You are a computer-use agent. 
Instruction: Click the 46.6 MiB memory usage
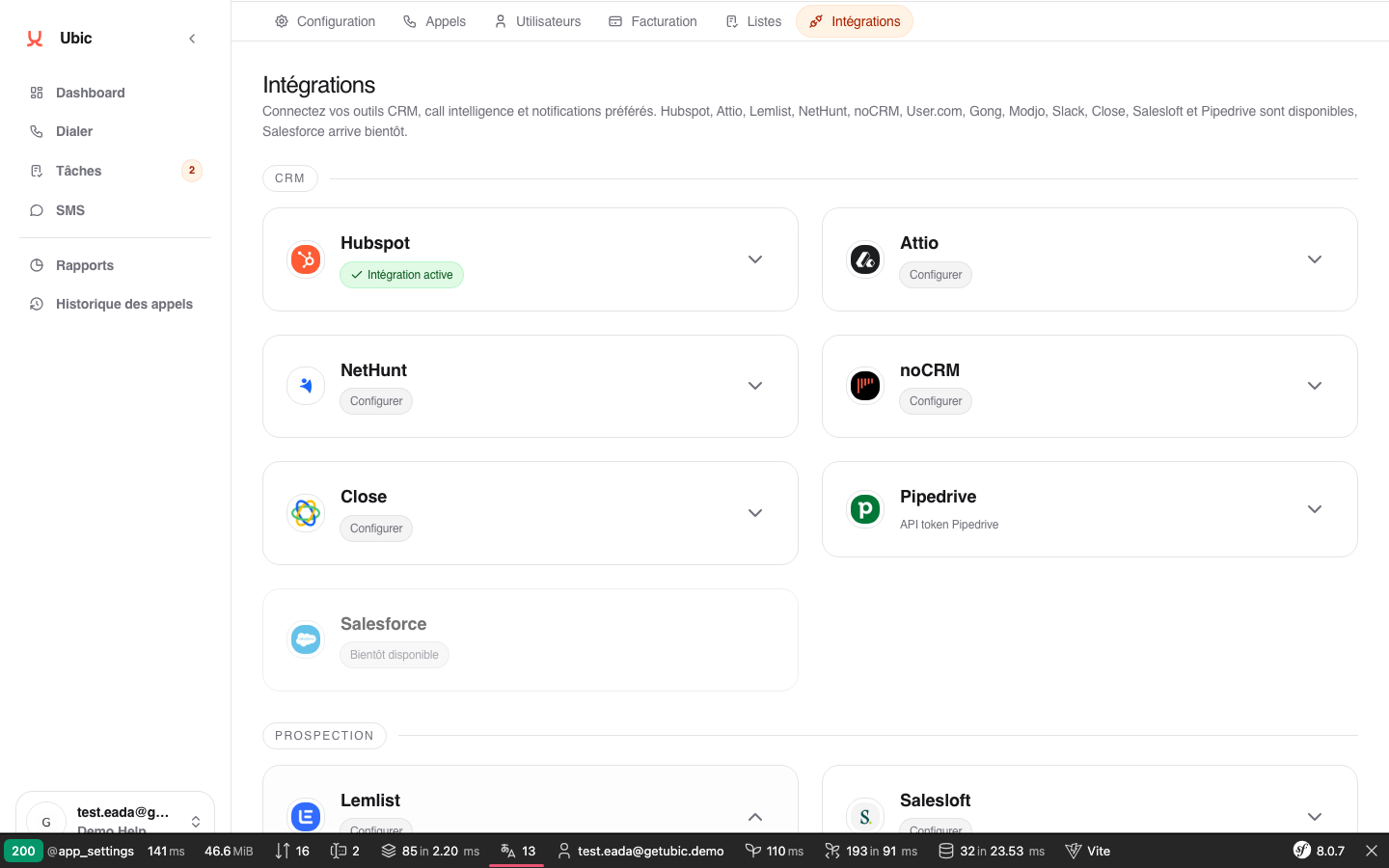(229, 851)
